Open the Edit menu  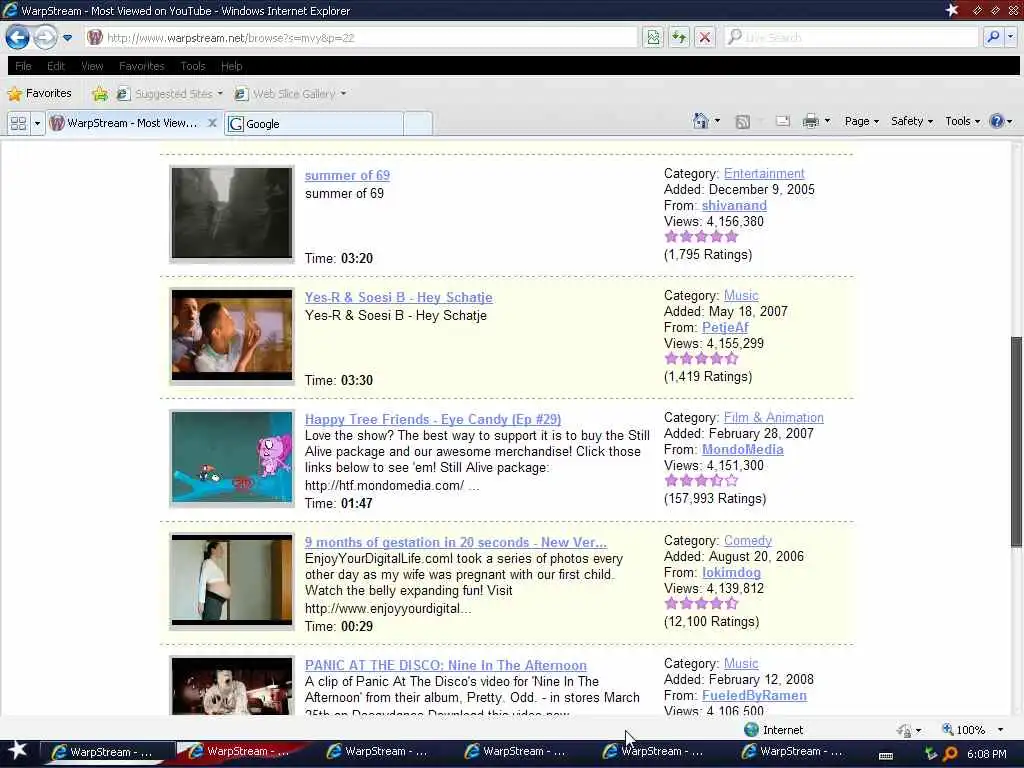point(56,66)
